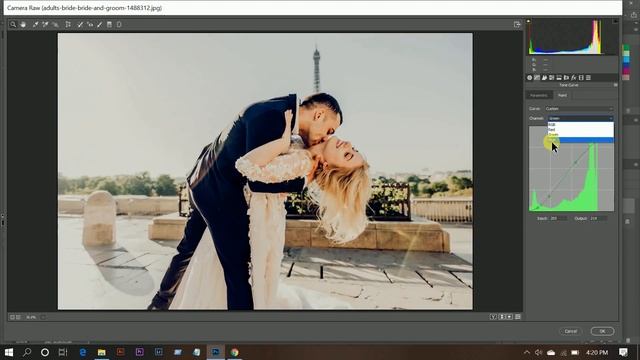Select the Spot Removal tool
Screen dimensions: 640x360
click(80, 24)
